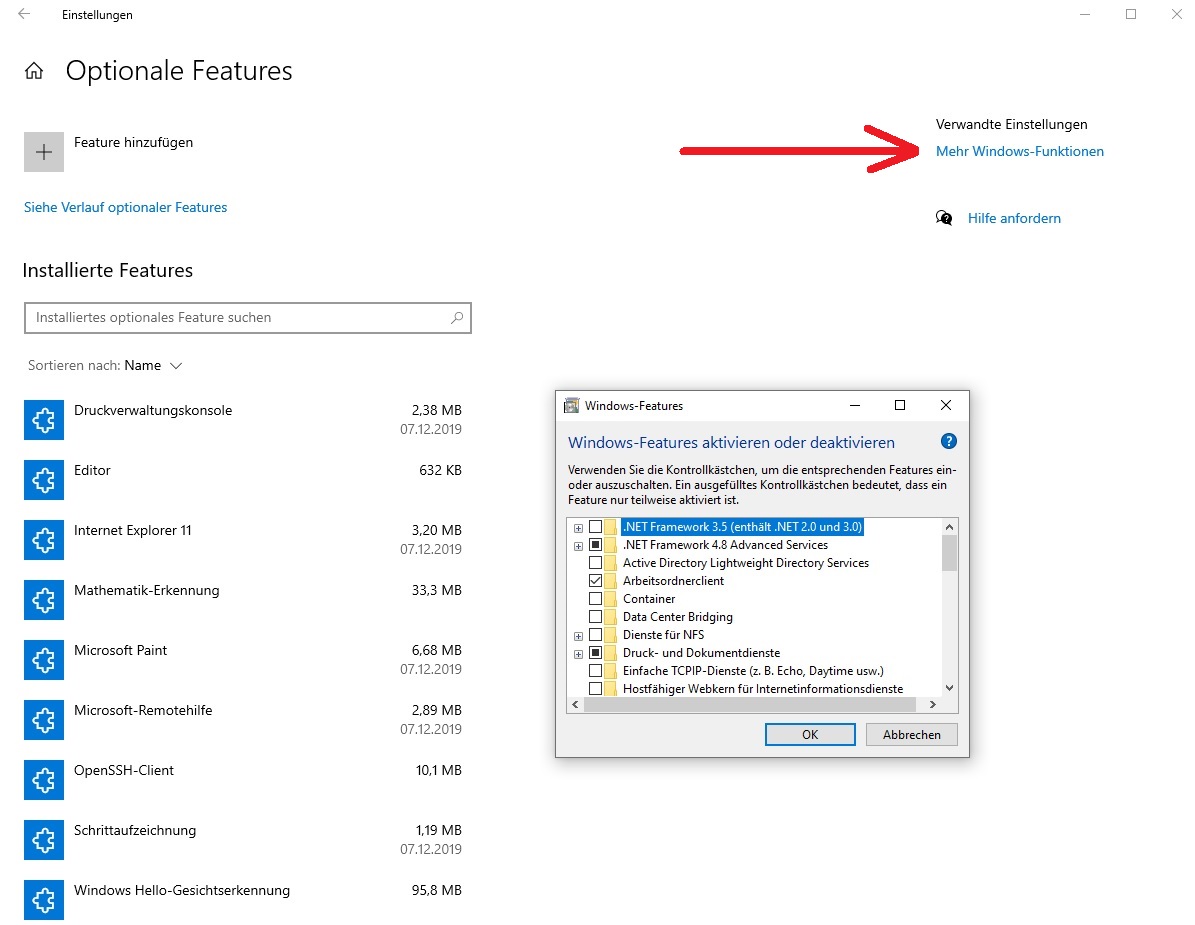Open Siehe Verlauf optionaler Features link
The width and height of the screenshot is (1195, 925).
coord(125,207)
